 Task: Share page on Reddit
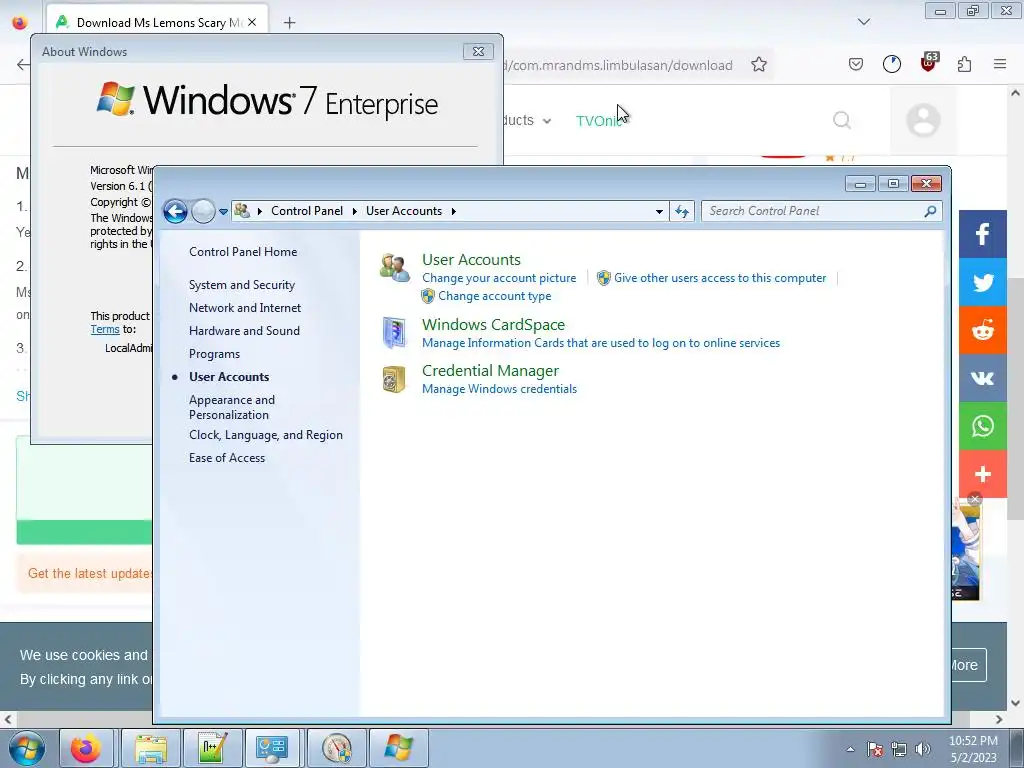(983, 330)
